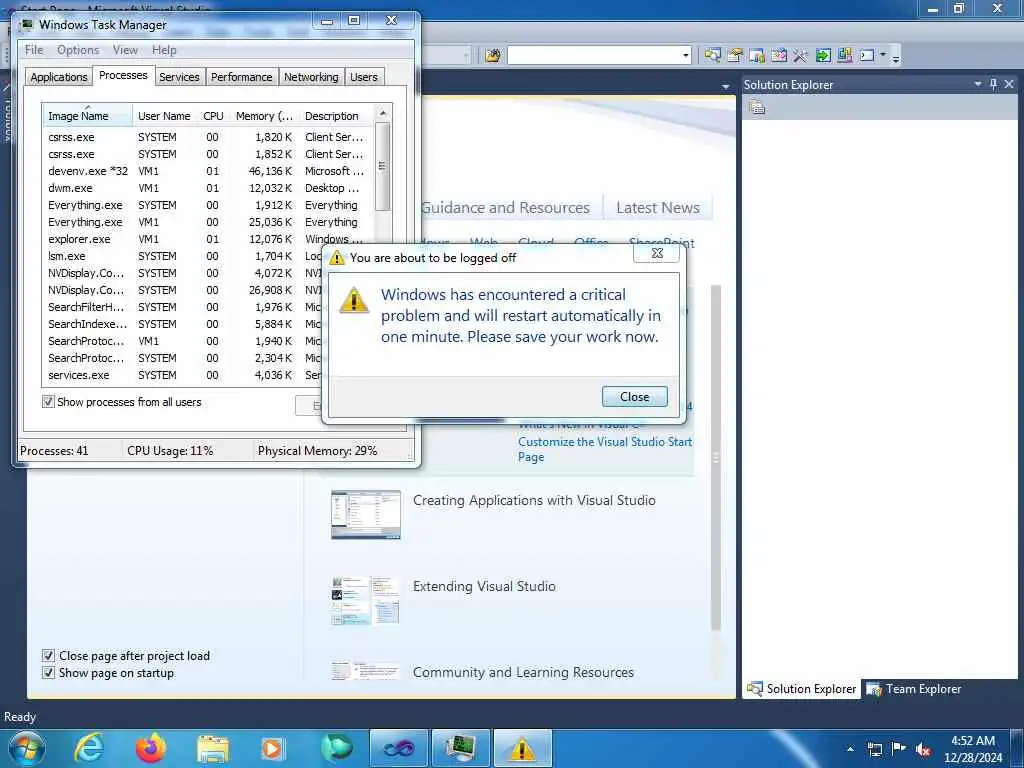Click the Windows Start orb
The width and height of the screenshot is (1024, 768).
click(x=27, y=748)
